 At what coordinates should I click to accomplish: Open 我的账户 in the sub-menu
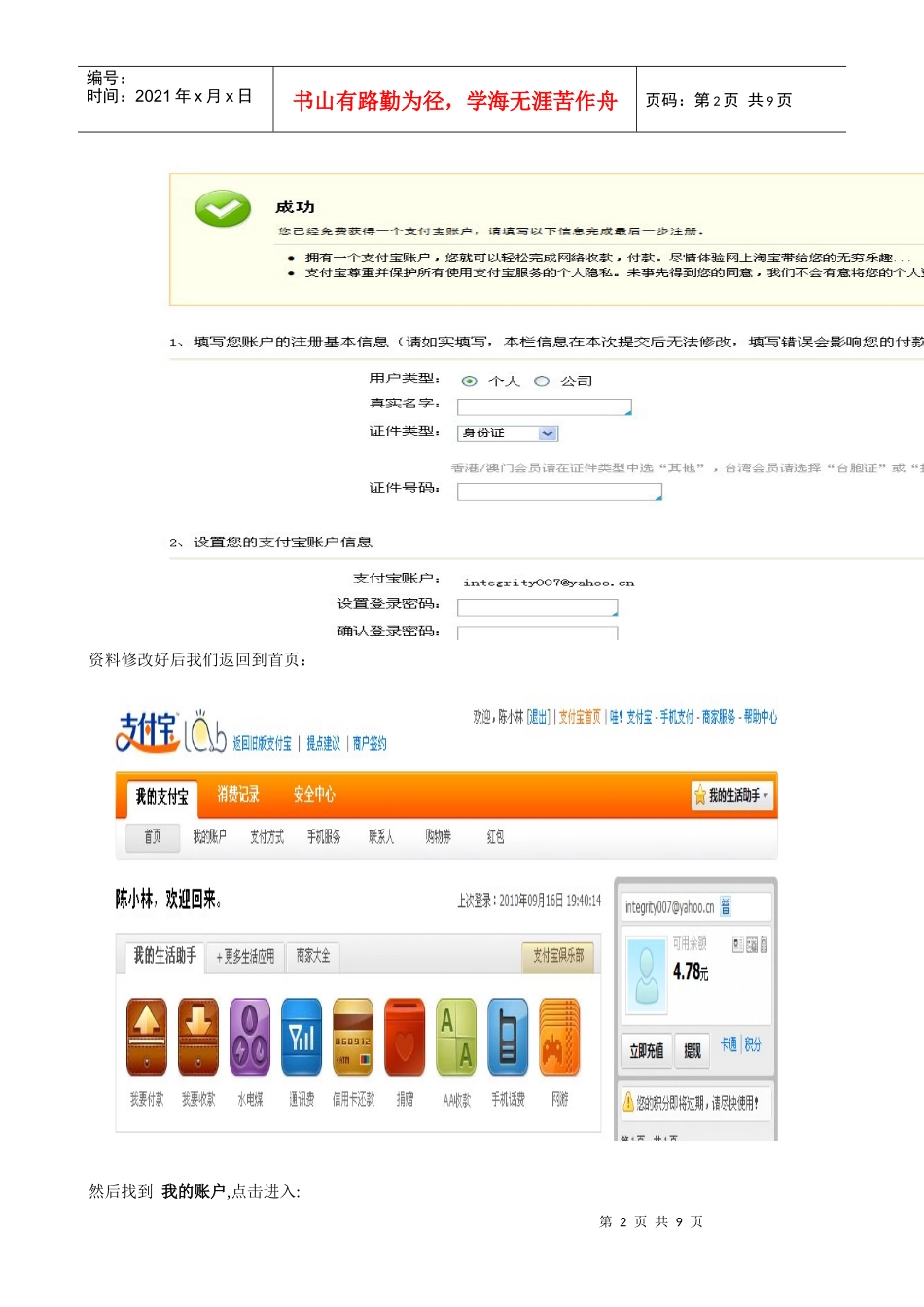[x=209, y=836]
